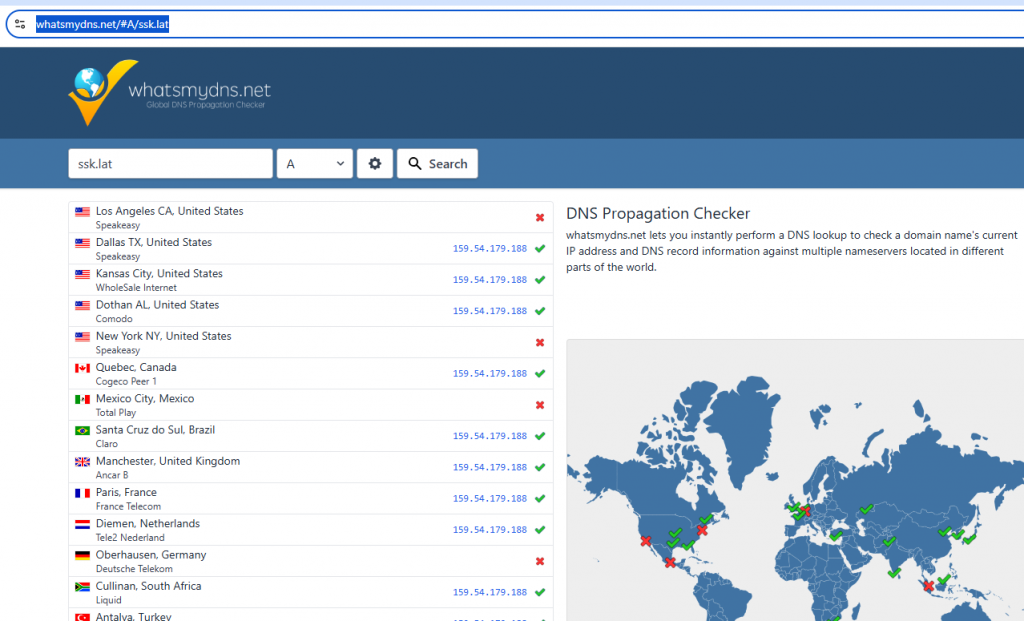Open IP link for Paris, France result
The height and width of the screenshot is (621, 1024).
point(489,499)
